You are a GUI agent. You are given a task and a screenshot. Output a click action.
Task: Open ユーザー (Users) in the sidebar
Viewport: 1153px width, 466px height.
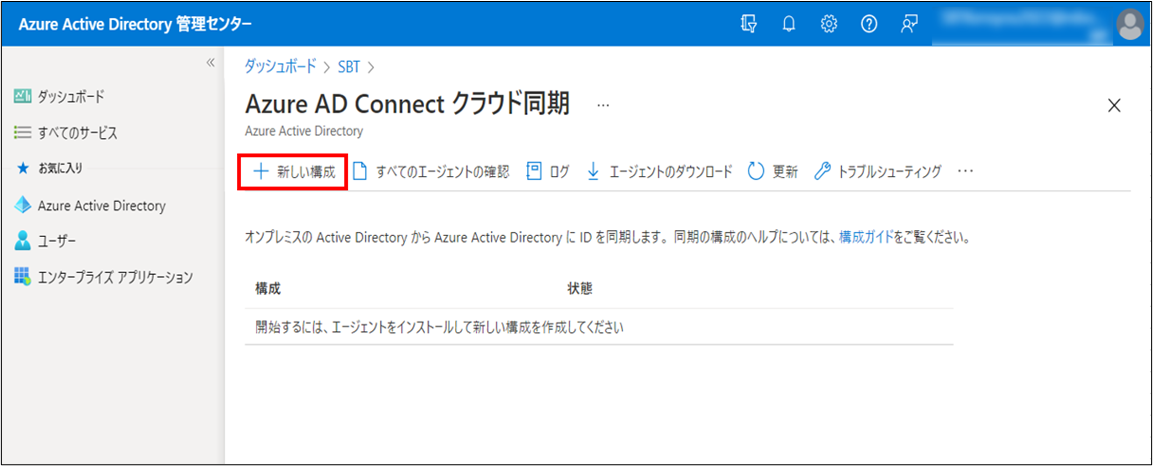pos(45,241)
